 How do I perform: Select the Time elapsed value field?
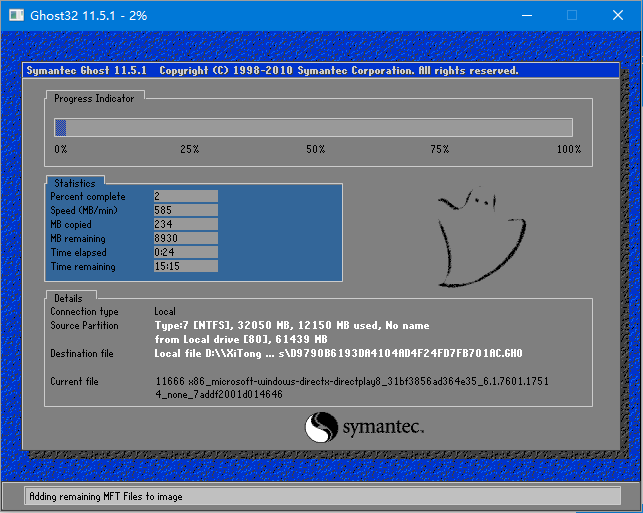[184, 253]
